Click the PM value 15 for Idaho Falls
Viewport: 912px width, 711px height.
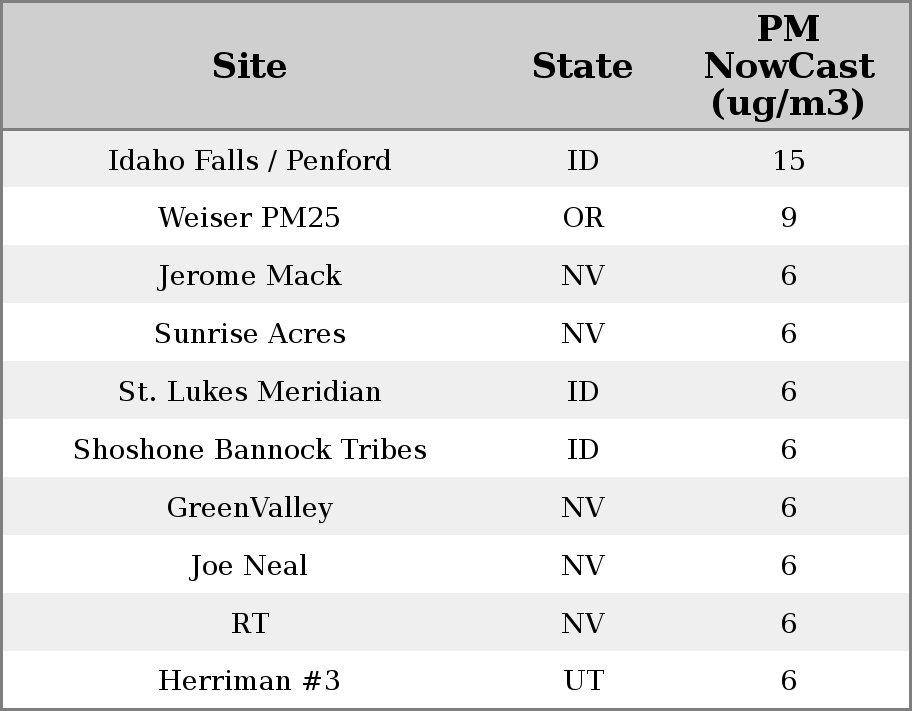788,160
